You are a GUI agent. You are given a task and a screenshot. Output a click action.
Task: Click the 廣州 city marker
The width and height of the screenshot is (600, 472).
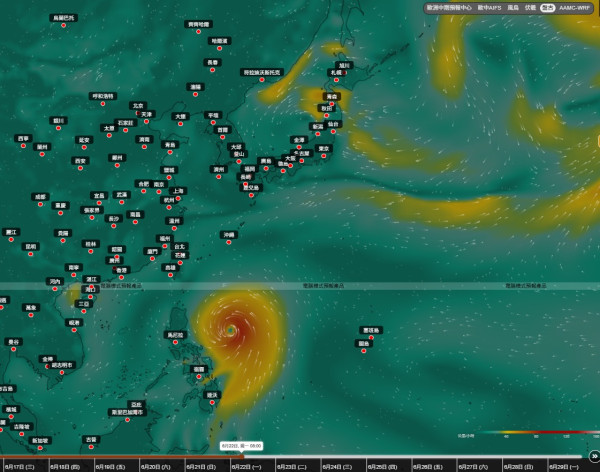(x=114, y=261)
